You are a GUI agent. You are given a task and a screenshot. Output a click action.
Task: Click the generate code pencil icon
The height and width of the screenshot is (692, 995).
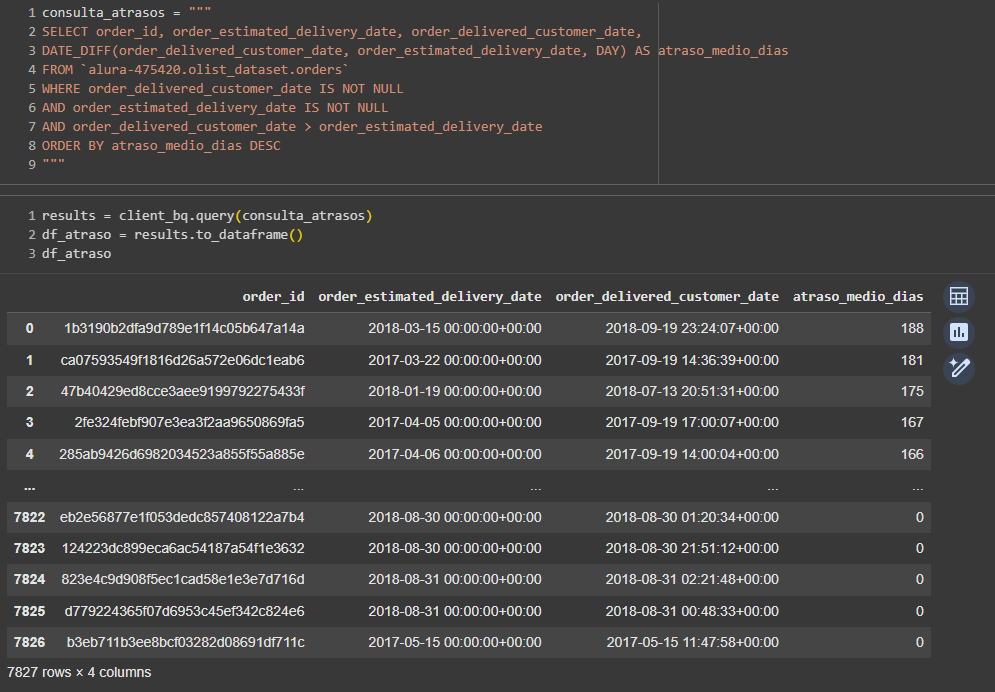tap(958, 368)
